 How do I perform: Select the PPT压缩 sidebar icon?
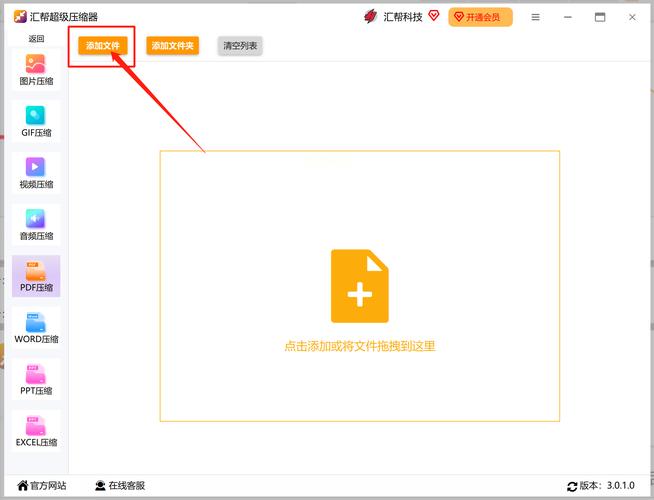click(36, 375)
